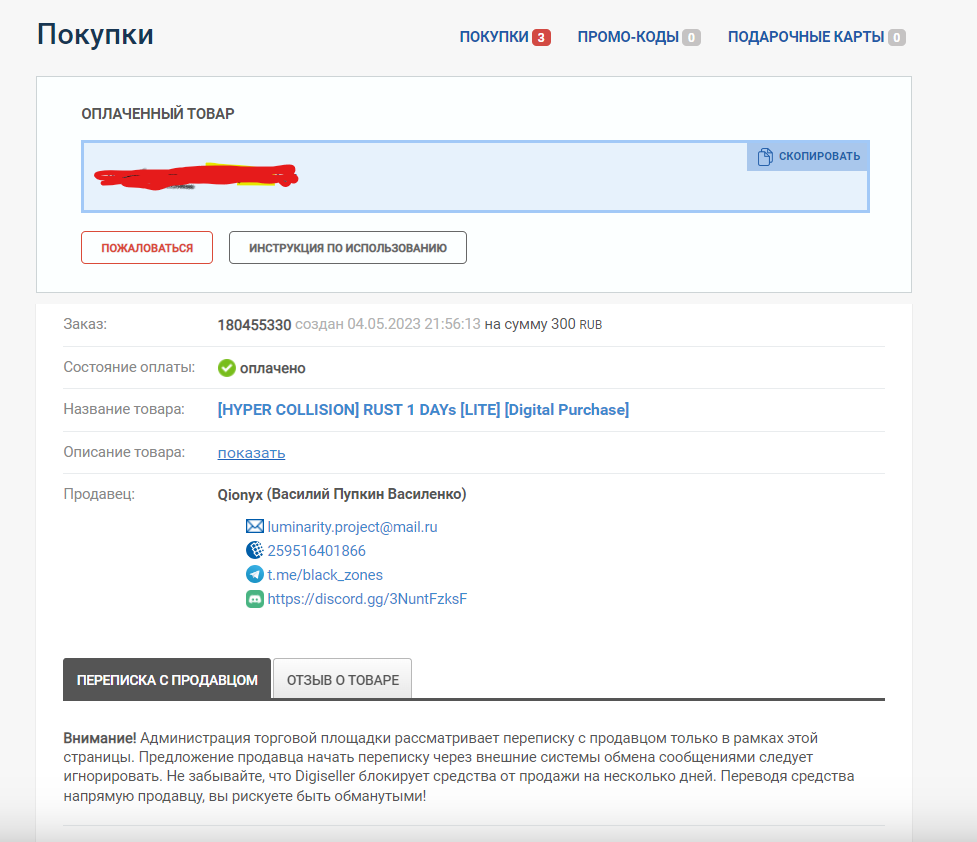Click the Заказ: row label

85,324
